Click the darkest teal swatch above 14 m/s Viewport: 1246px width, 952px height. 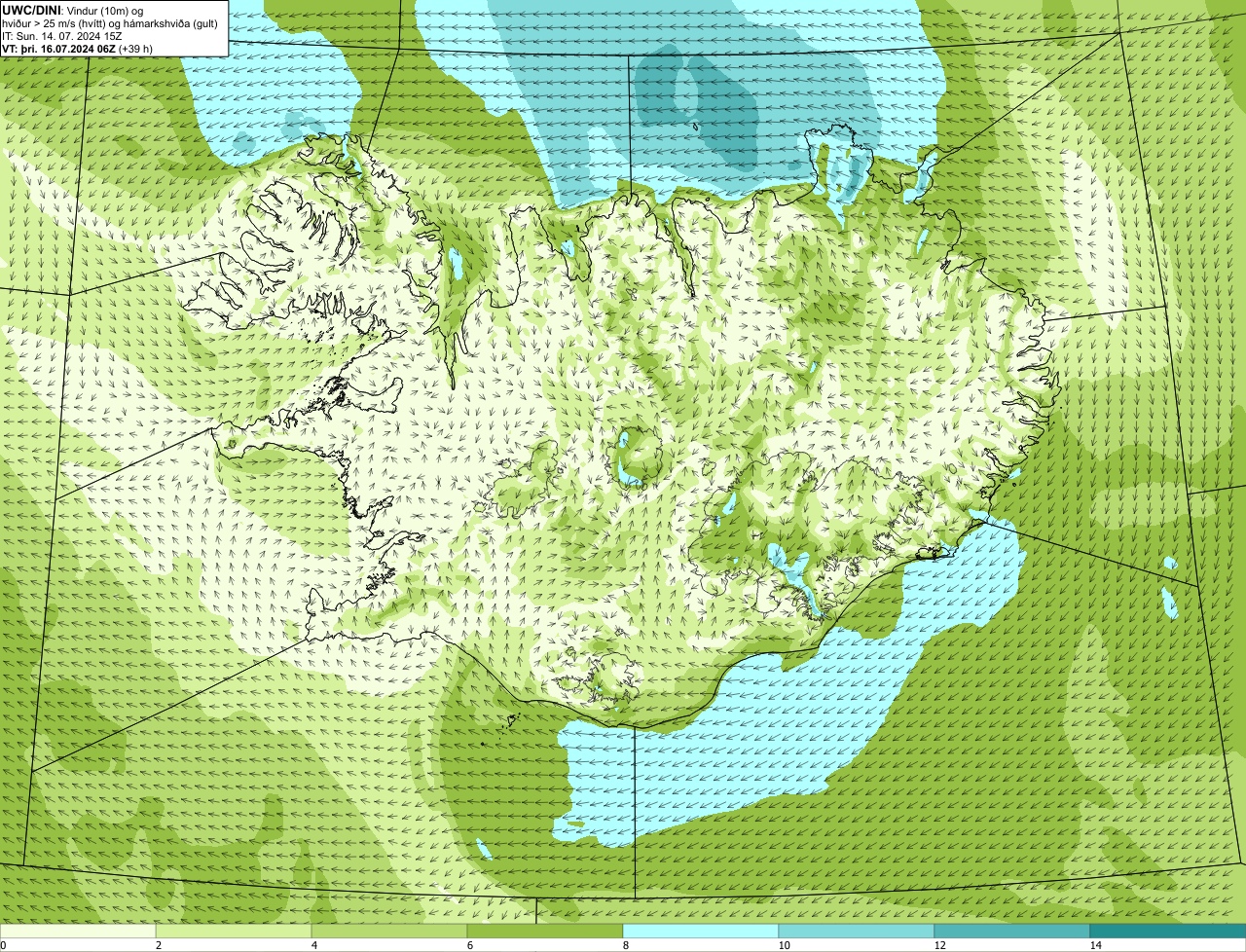tap(1168, 931)
